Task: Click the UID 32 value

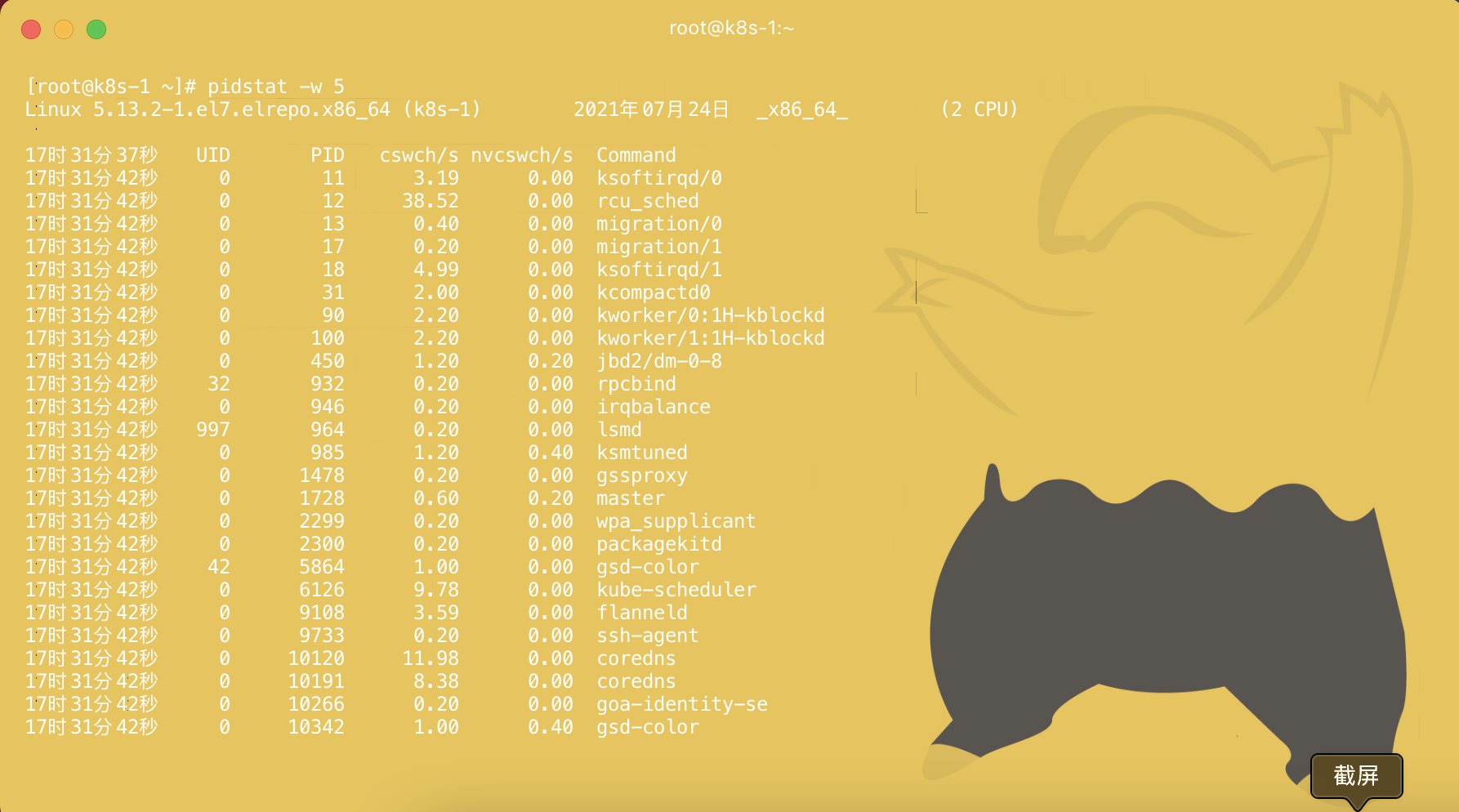Action: pyautogui.click(x=219, y=384)
